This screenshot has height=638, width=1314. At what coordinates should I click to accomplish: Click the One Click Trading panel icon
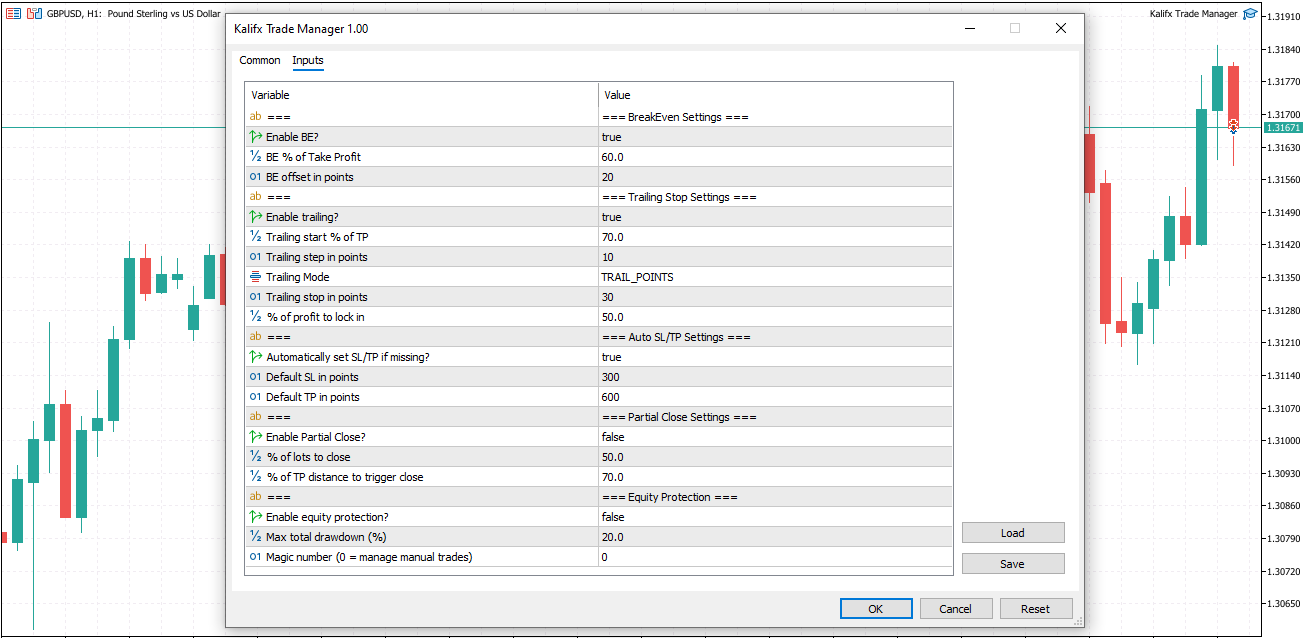pos(32,13)
